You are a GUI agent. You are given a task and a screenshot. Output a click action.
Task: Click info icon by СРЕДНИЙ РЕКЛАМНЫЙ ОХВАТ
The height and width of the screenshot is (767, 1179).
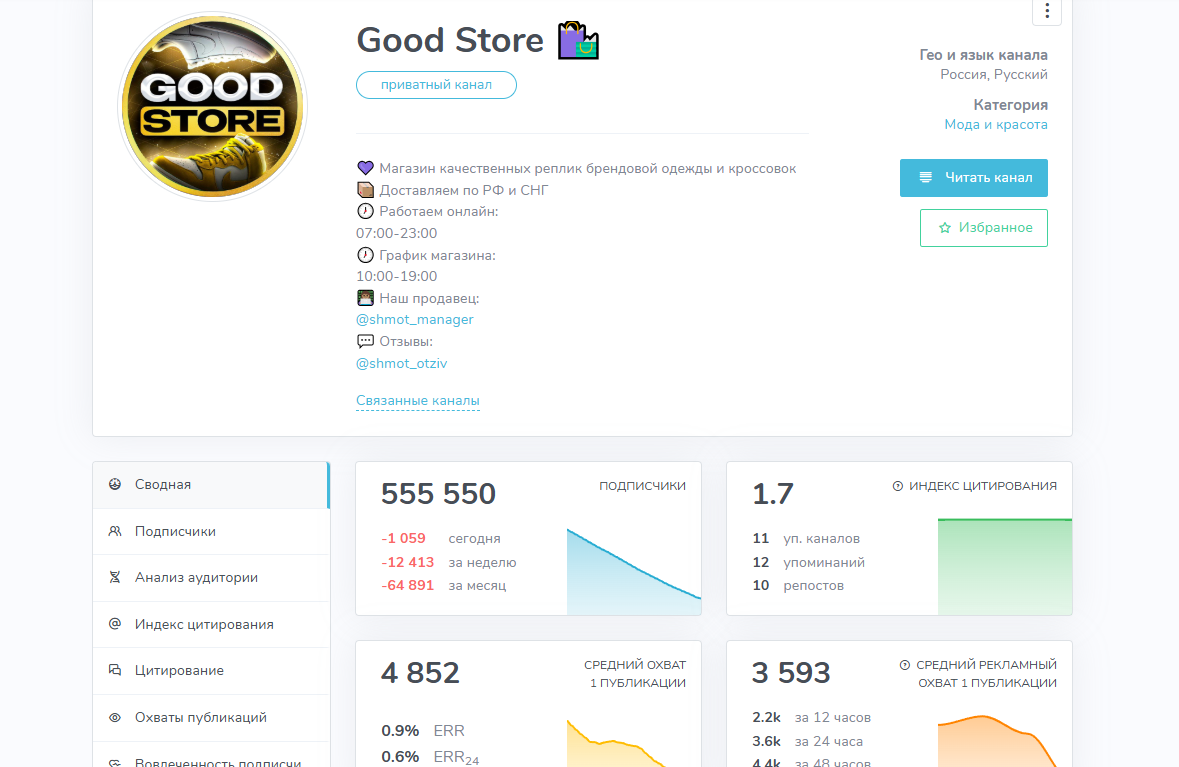905,665
